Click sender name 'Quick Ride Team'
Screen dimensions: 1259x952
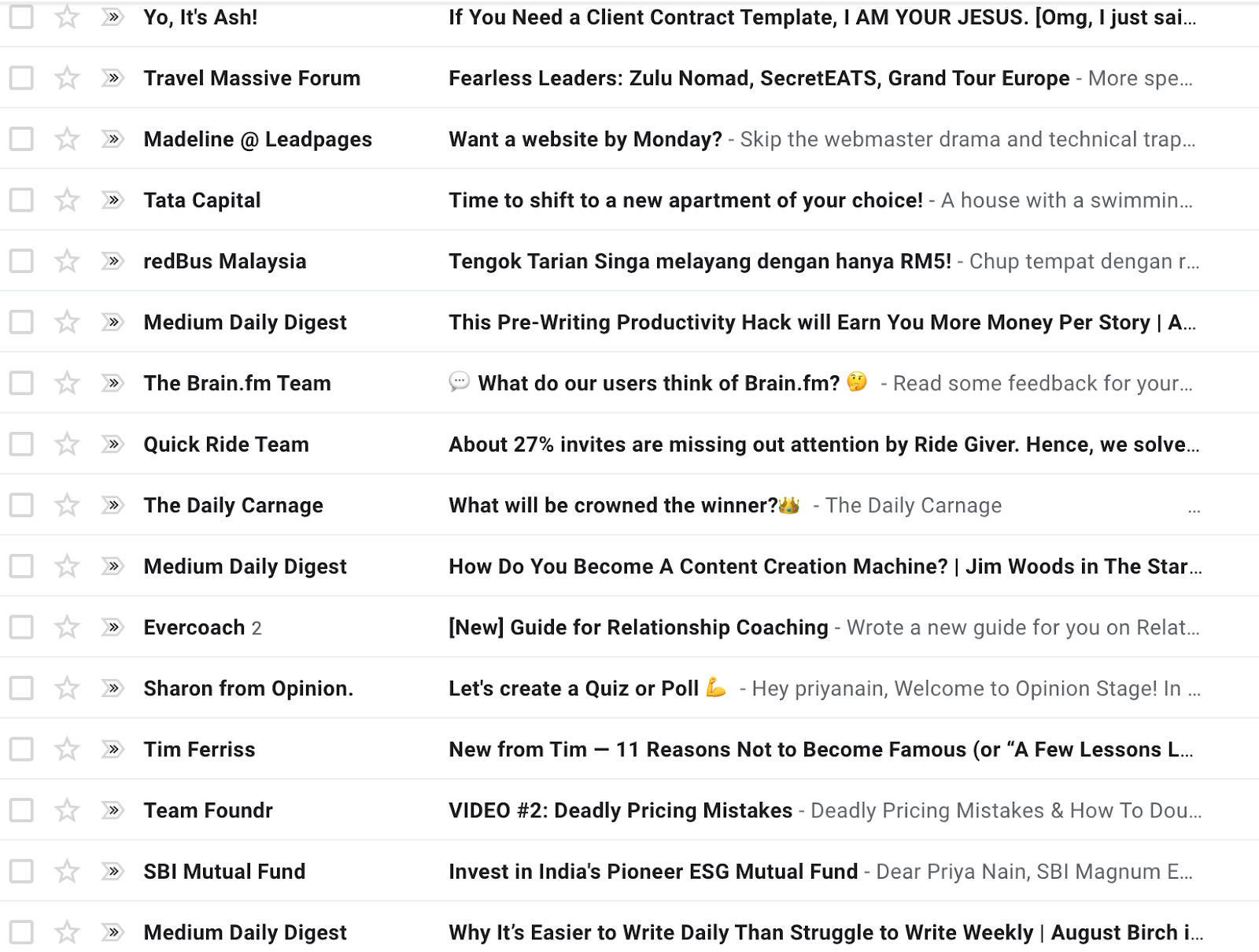point(227,444)
